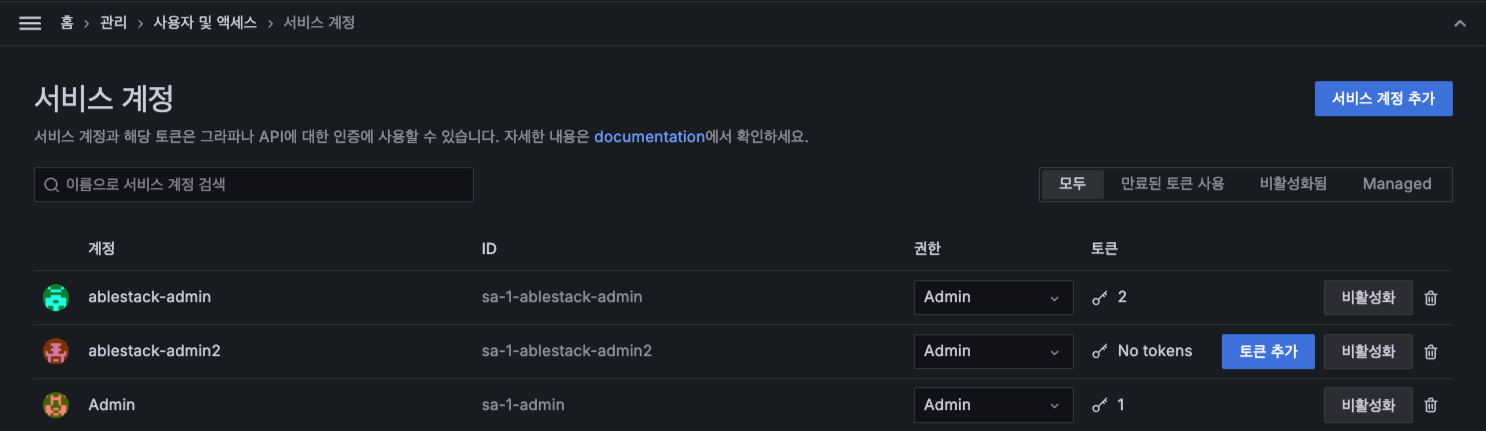Delete the ablestack-admin service account
The image size is (1486, 431).
pyautogui.click(x=1430, y=298)
